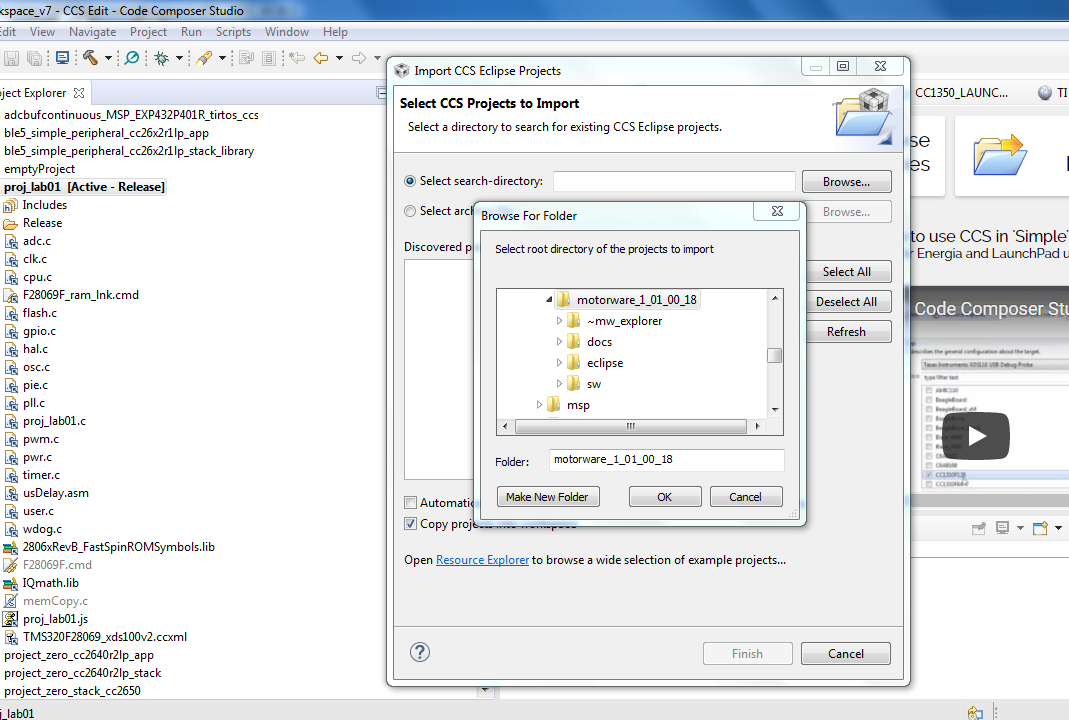Click Make New Folder button
1069x720 pixels.
coord(547,497)
